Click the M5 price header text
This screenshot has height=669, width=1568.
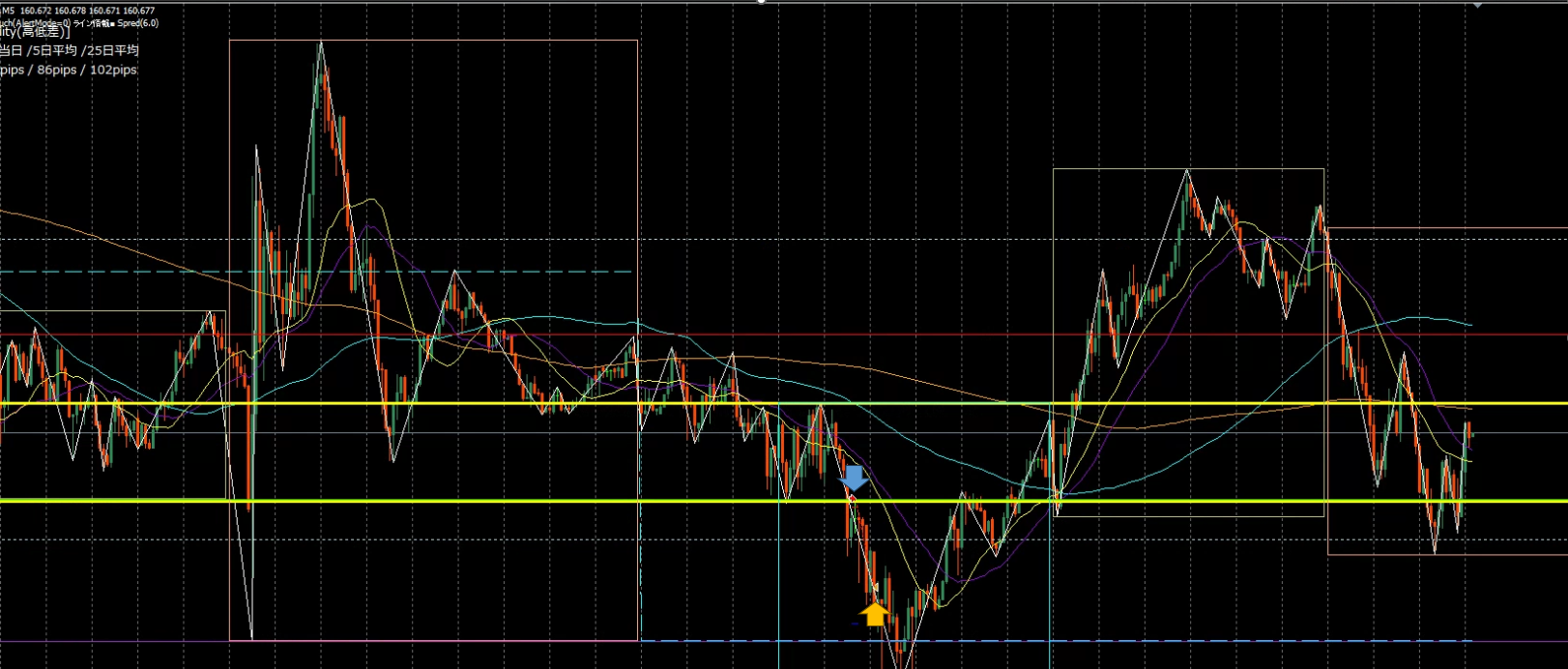click(x=77, y=11)
